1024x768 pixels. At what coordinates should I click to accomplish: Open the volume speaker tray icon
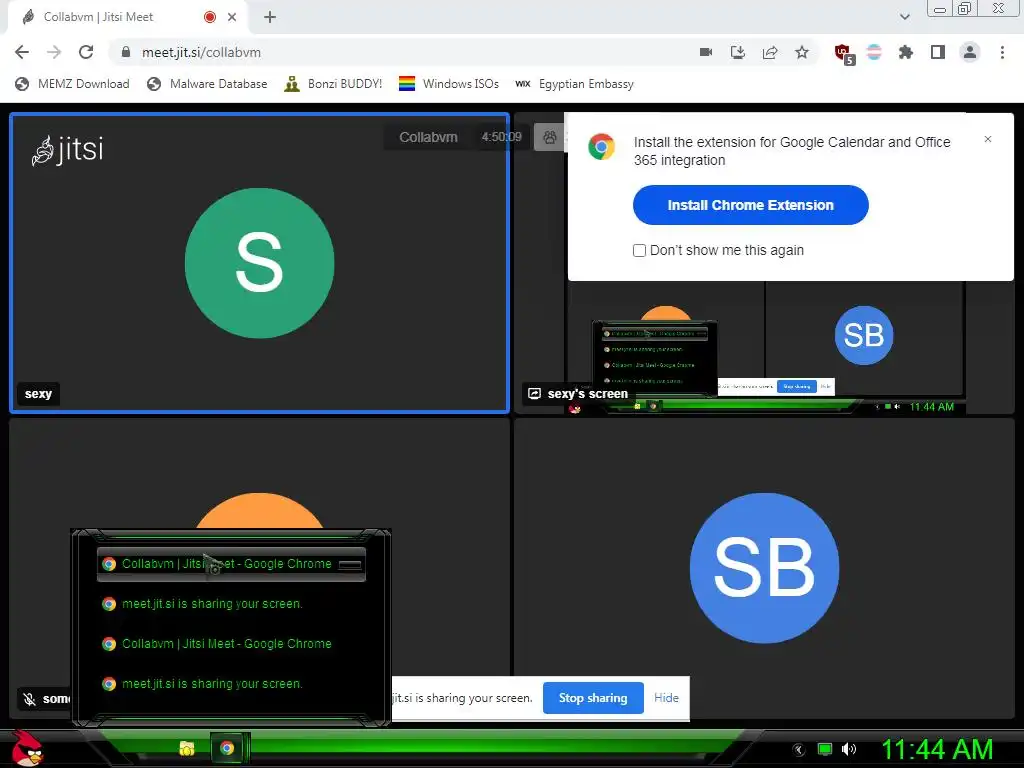tap(849, 749)
